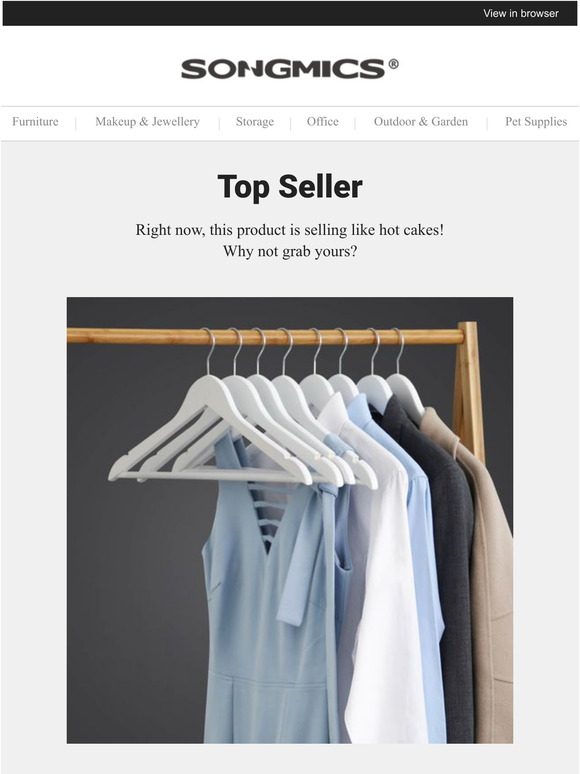The width and height of the screenshot is (580, 774).
Task: Click the Why not grab yours line
Action: [x=290, y=251]
